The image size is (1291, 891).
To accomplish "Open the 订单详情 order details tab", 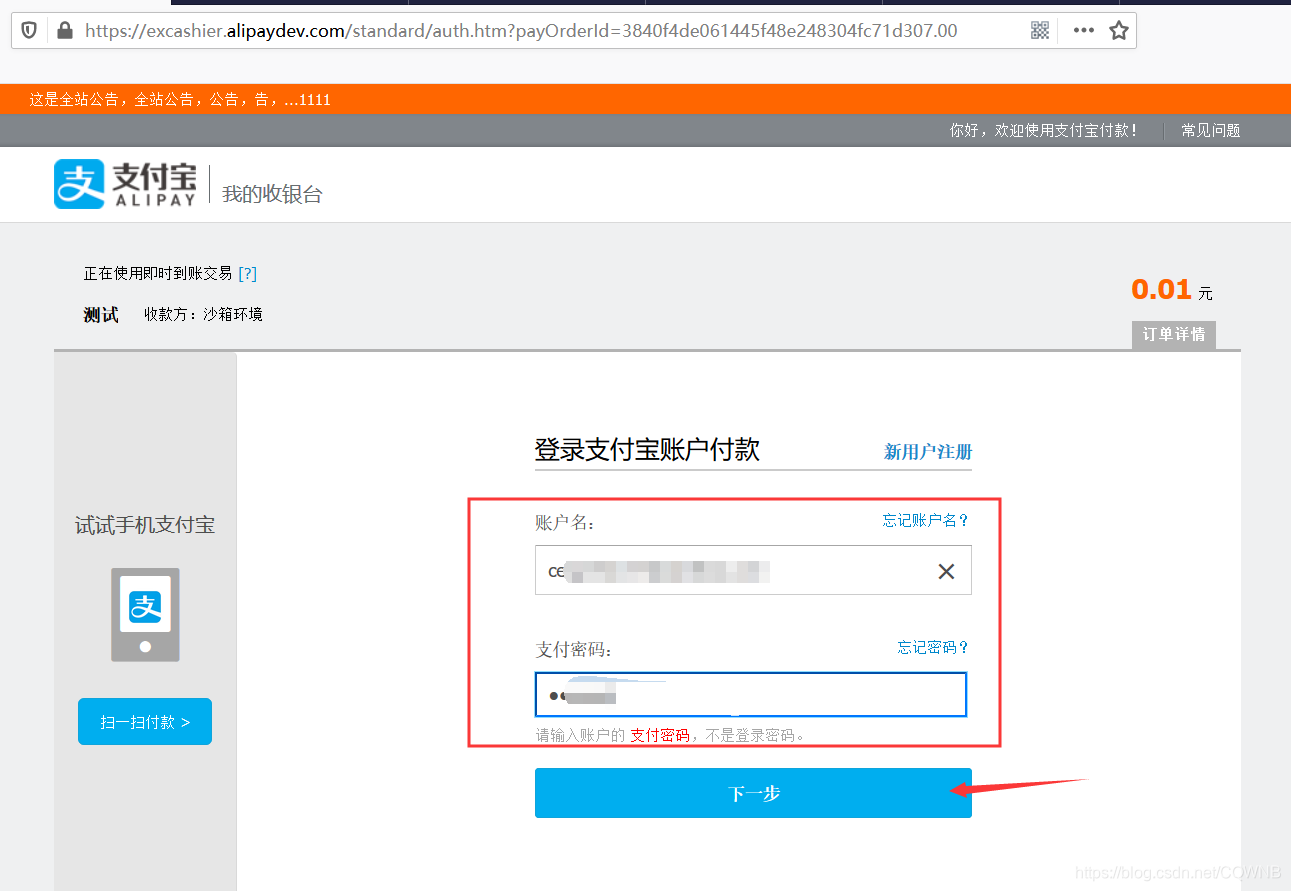I will pos(1174,334).
